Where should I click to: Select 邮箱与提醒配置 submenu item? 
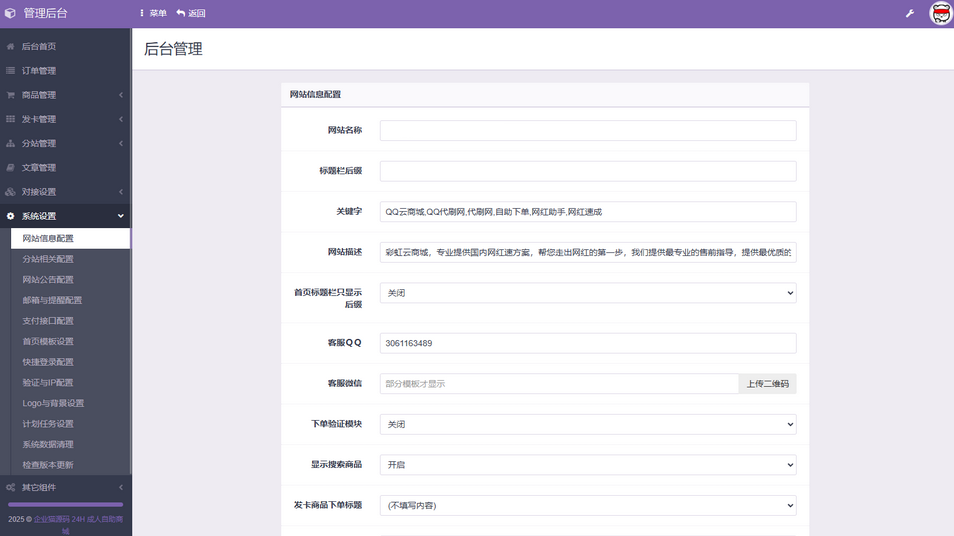click(70, 300)
